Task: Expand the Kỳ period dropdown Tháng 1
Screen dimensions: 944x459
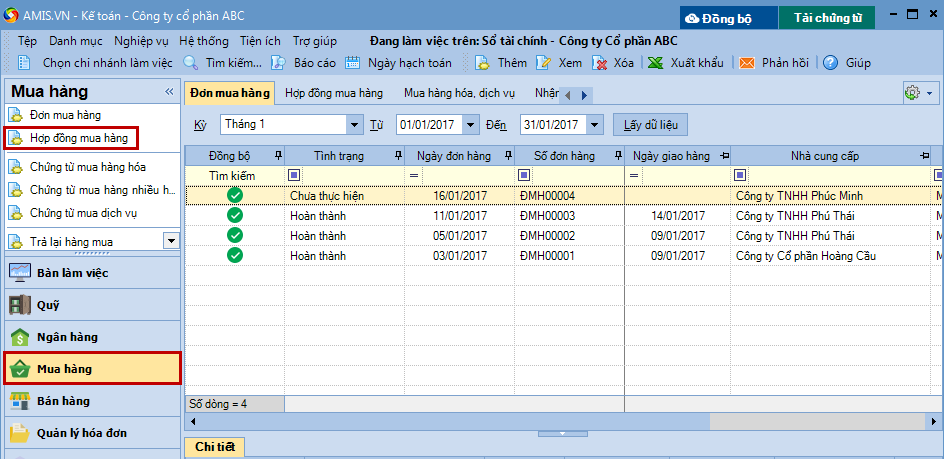Action: (x=355, y=125)
